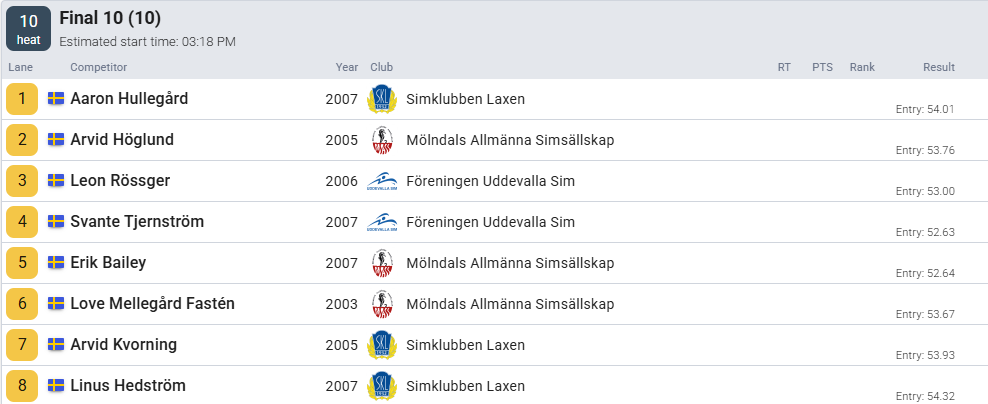Click the heat 10 badge icon
The height and width of the screenshot is (404, 988).
[x=28, y=28]
